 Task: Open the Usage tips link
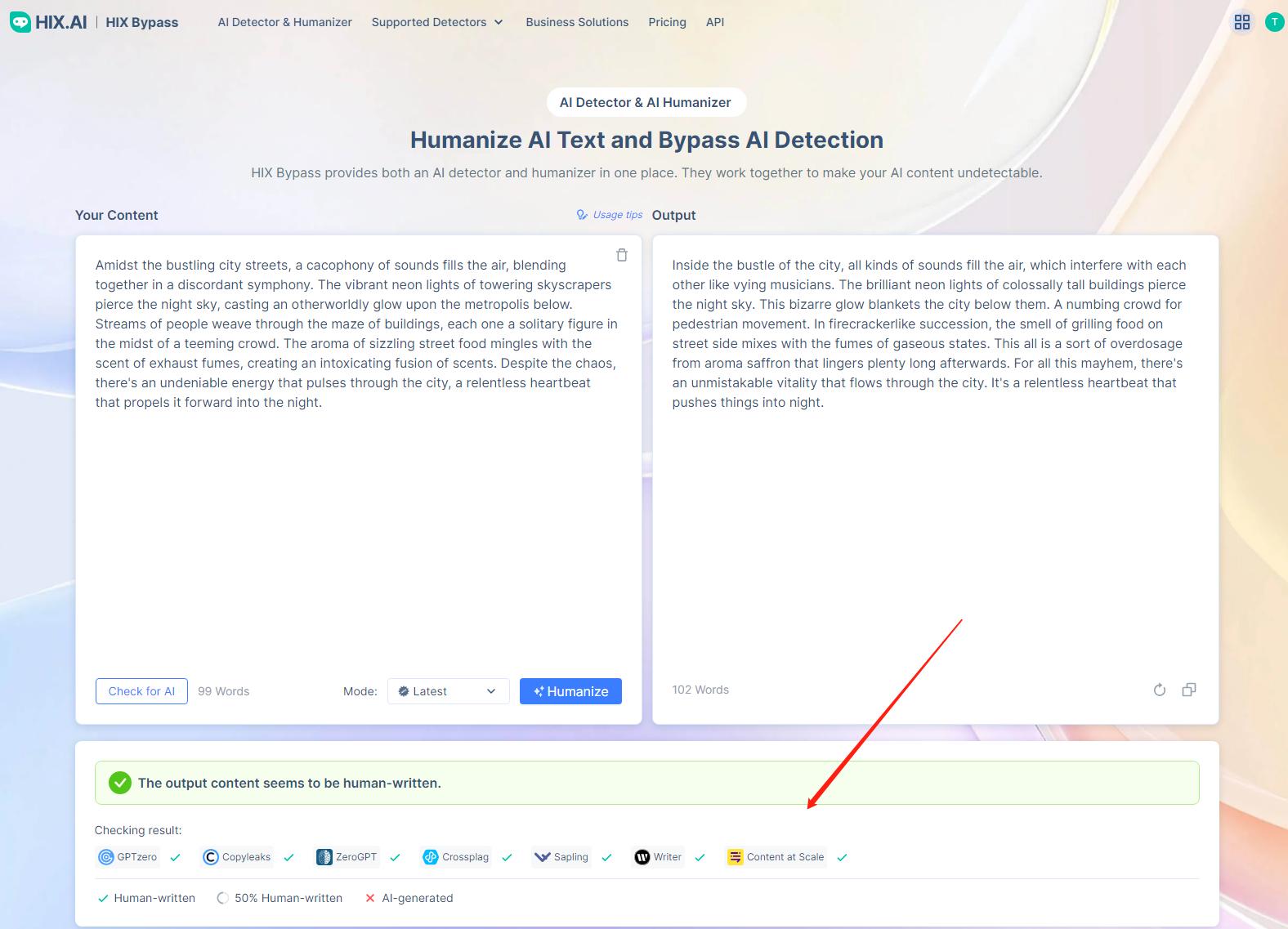[610, 215]
